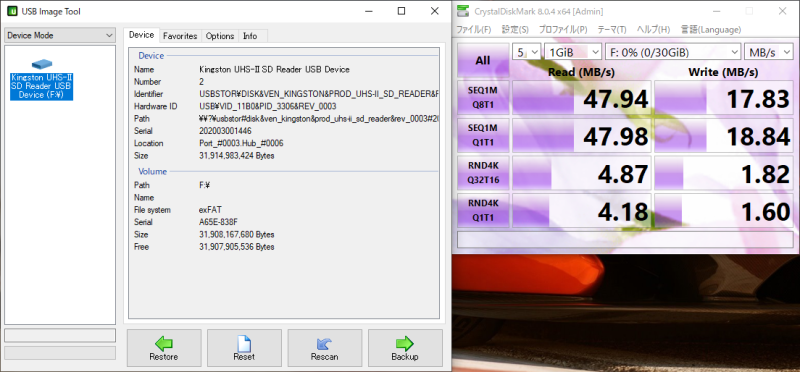Open the ヘルプ(H) menu
Viewport: 800px width, 372px height.
[x=654, y=30]
